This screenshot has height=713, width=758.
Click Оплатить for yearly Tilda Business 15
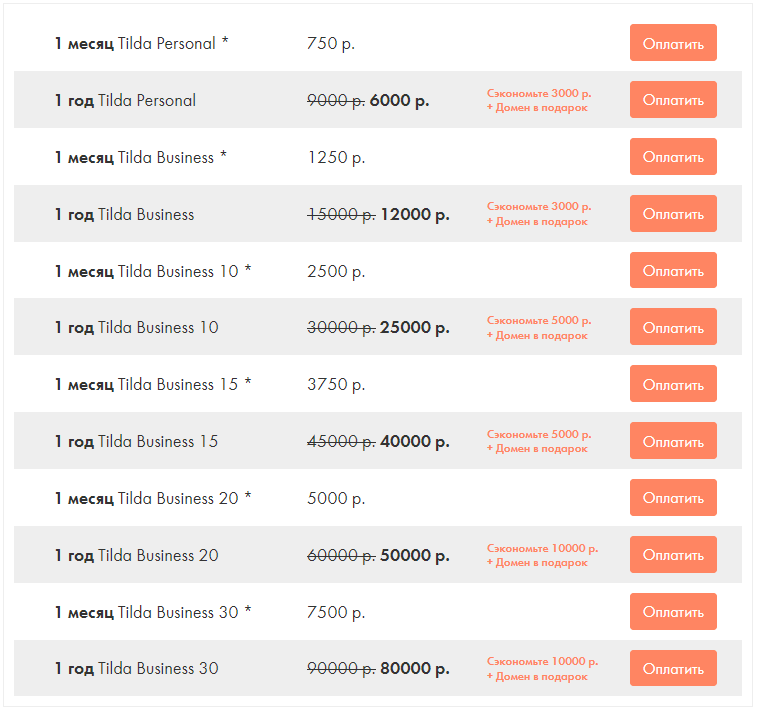[673, 441]
